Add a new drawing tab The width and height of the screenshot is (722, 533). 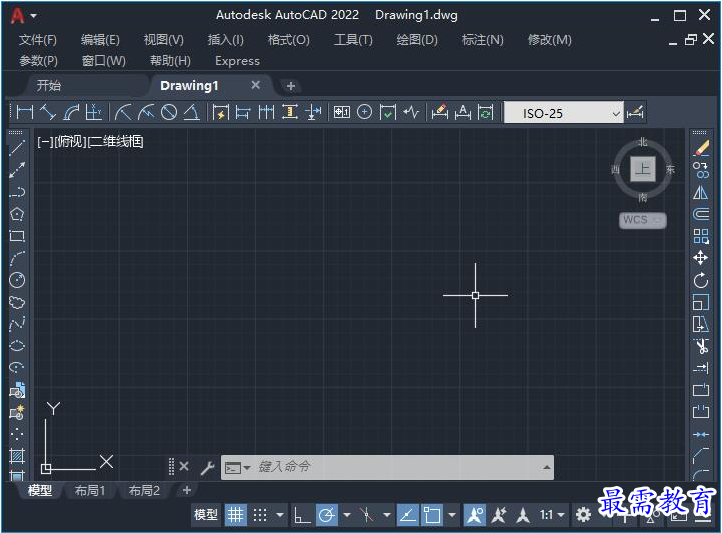[x=291, y=86]
